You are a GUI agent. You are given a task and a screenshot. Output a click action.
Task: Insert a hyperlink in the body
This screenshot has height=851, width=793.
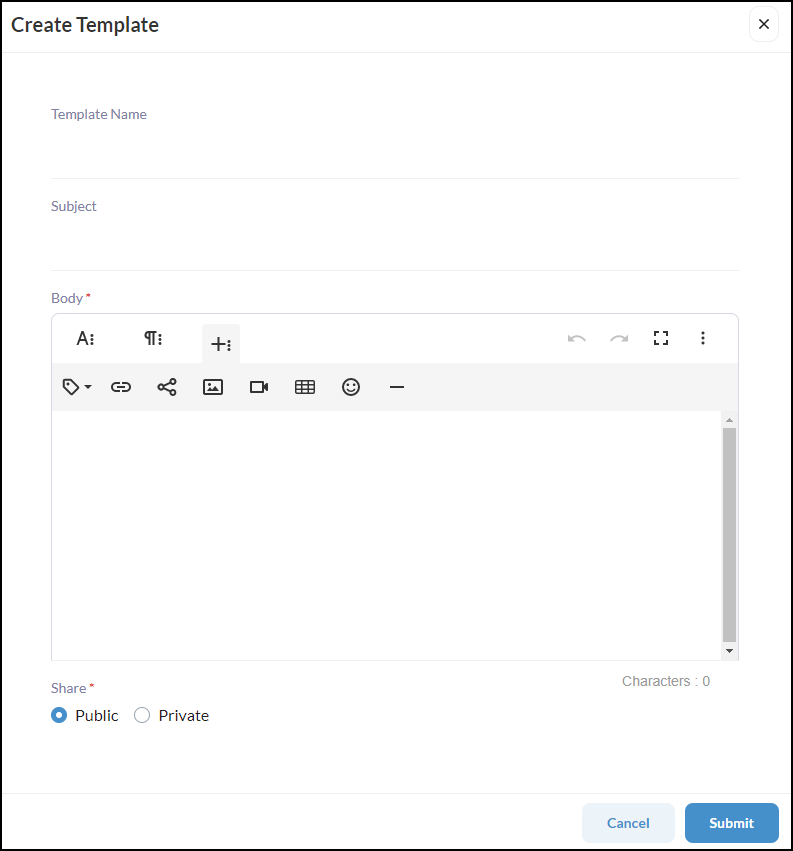(121, 387)
